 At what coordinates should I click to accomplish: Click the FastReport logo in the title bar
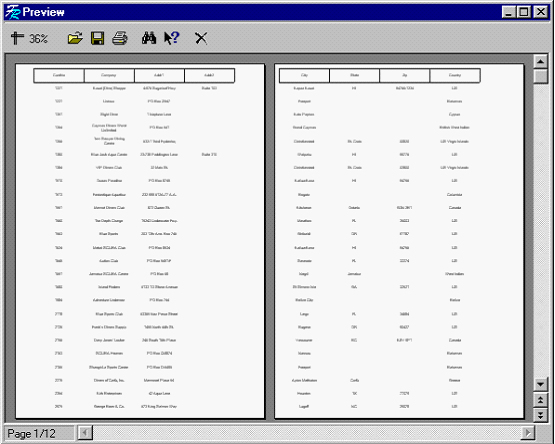(13, 12)
